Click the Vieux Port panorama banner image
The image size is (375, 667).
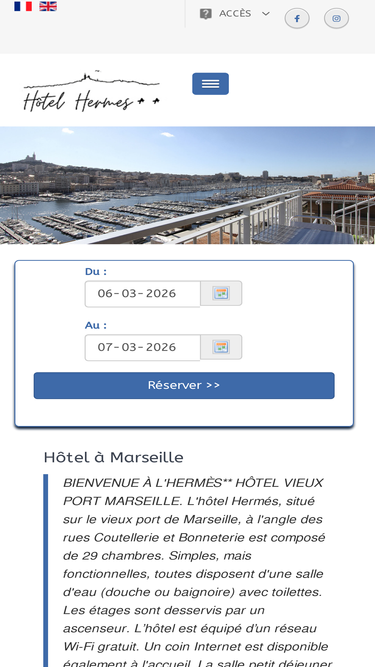coord(188,185)
